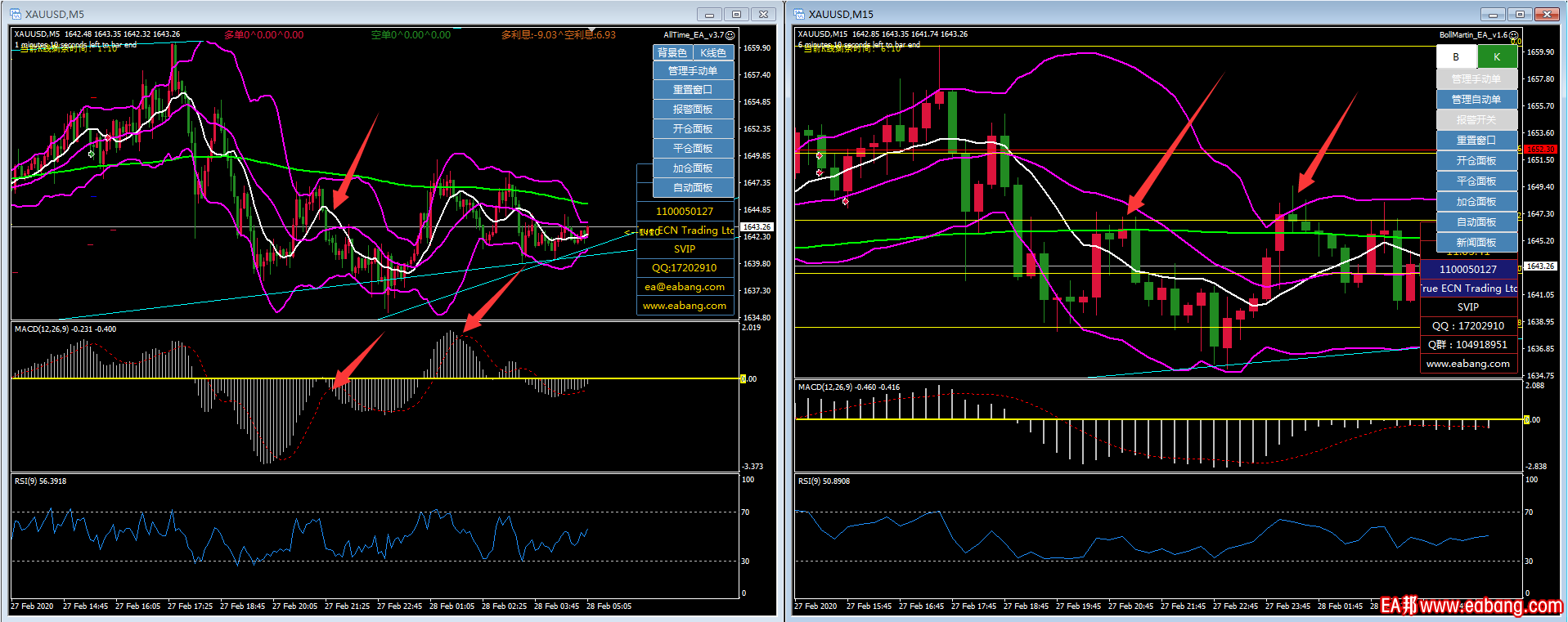The height and width of the screenshot is (622, 1568).
Task: Click the XAUUSD,M15 window title icon
Action: tap(799, 14)
